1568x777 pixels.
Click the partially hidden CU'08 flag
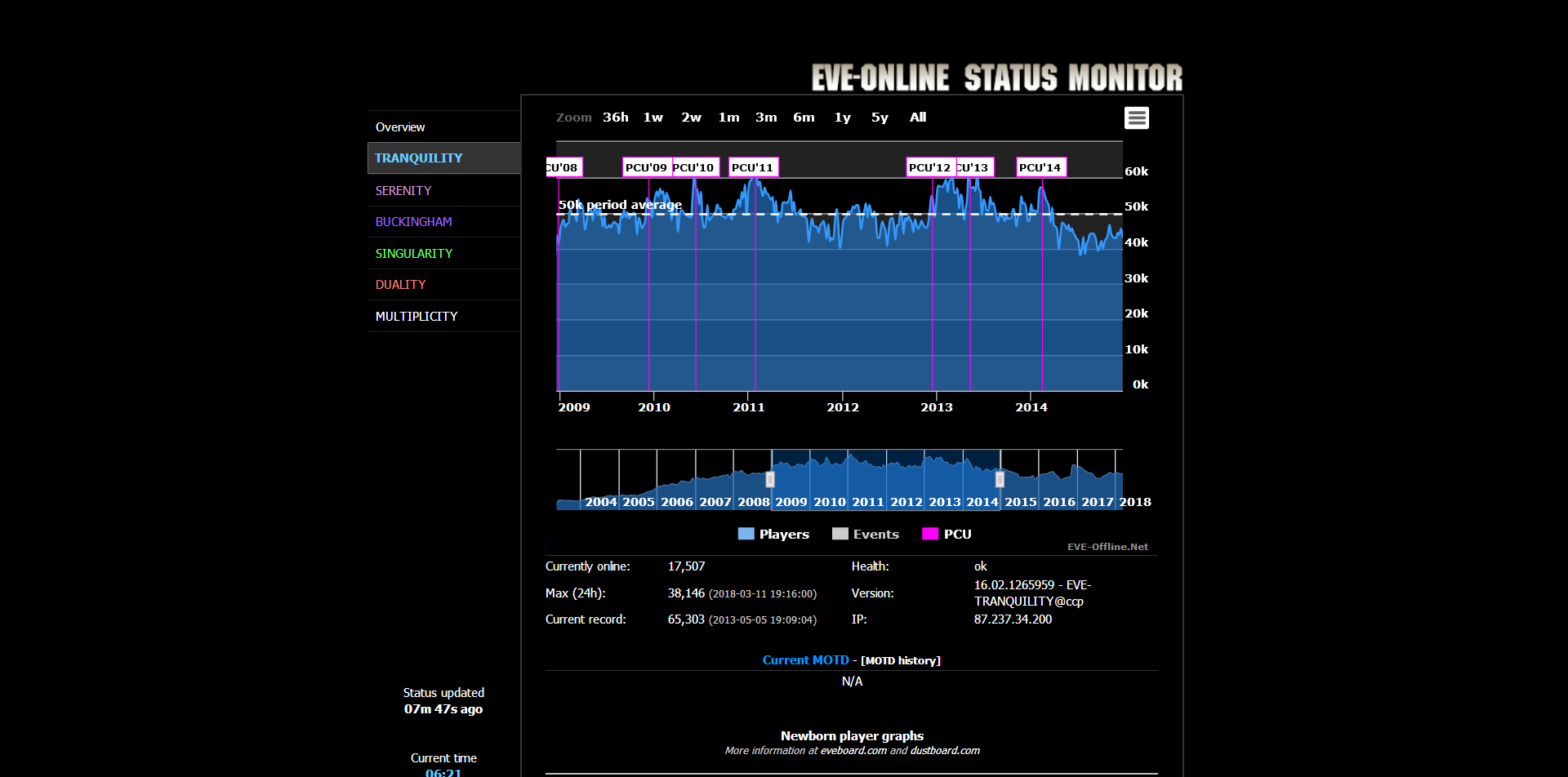[x=563, y=167]
